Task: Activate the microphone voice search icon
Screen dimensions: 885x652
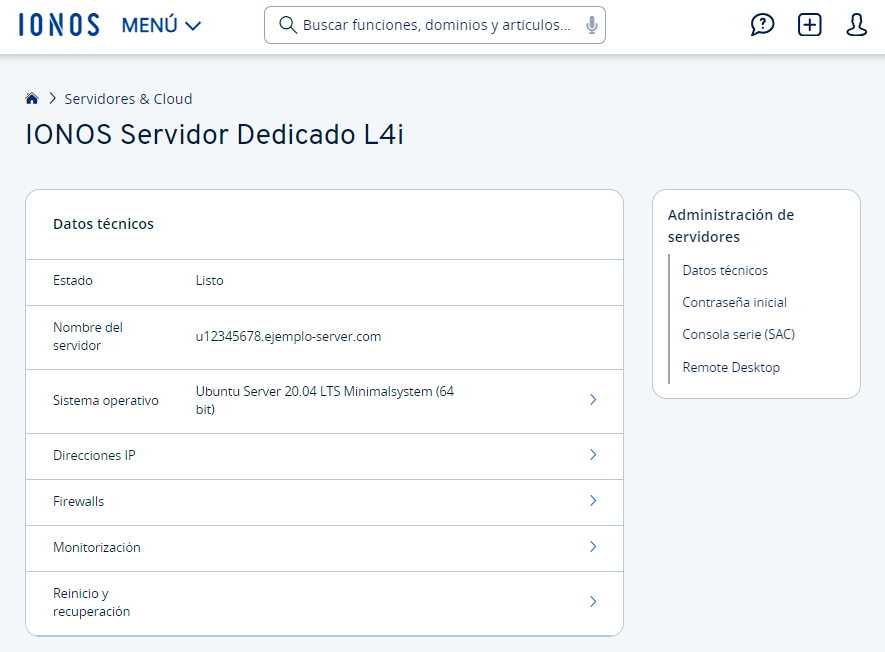Action: coord(592,25)
